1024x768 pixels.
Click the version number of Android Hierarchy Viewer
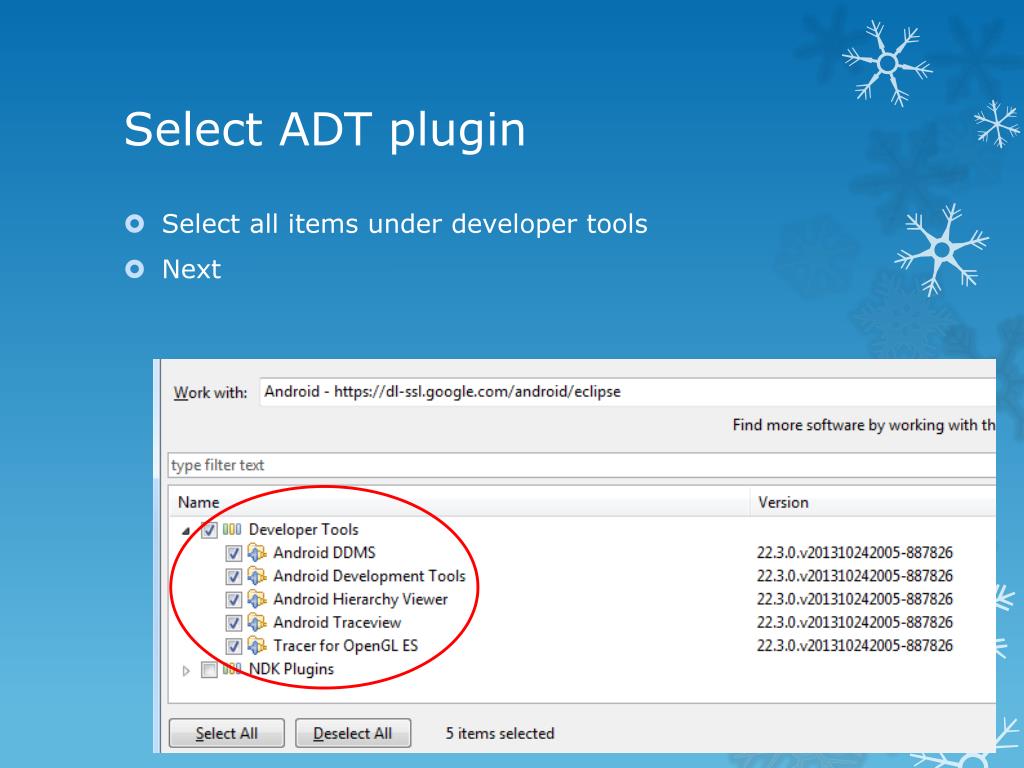855,599
